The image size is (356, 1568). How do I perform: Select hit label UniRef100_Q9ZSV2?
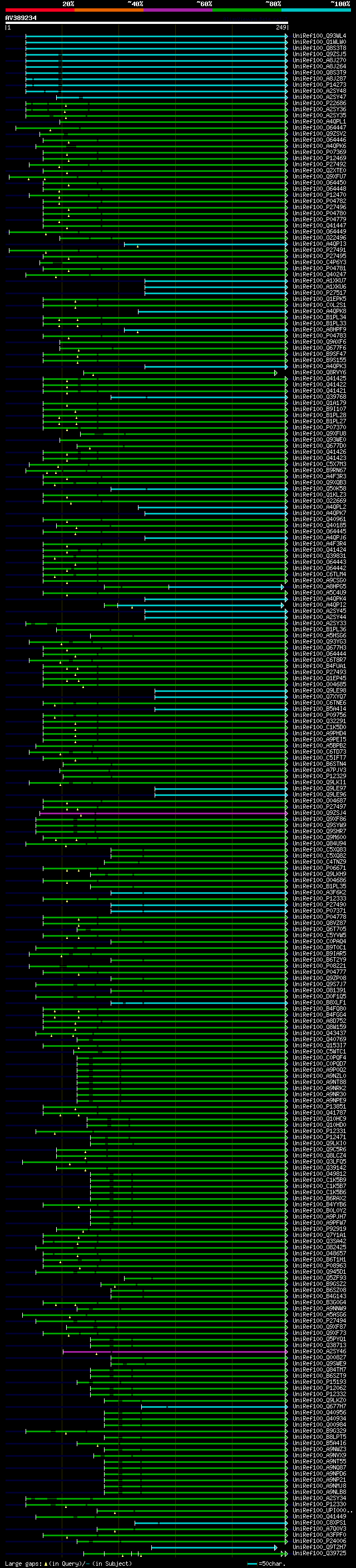(319, 134)
